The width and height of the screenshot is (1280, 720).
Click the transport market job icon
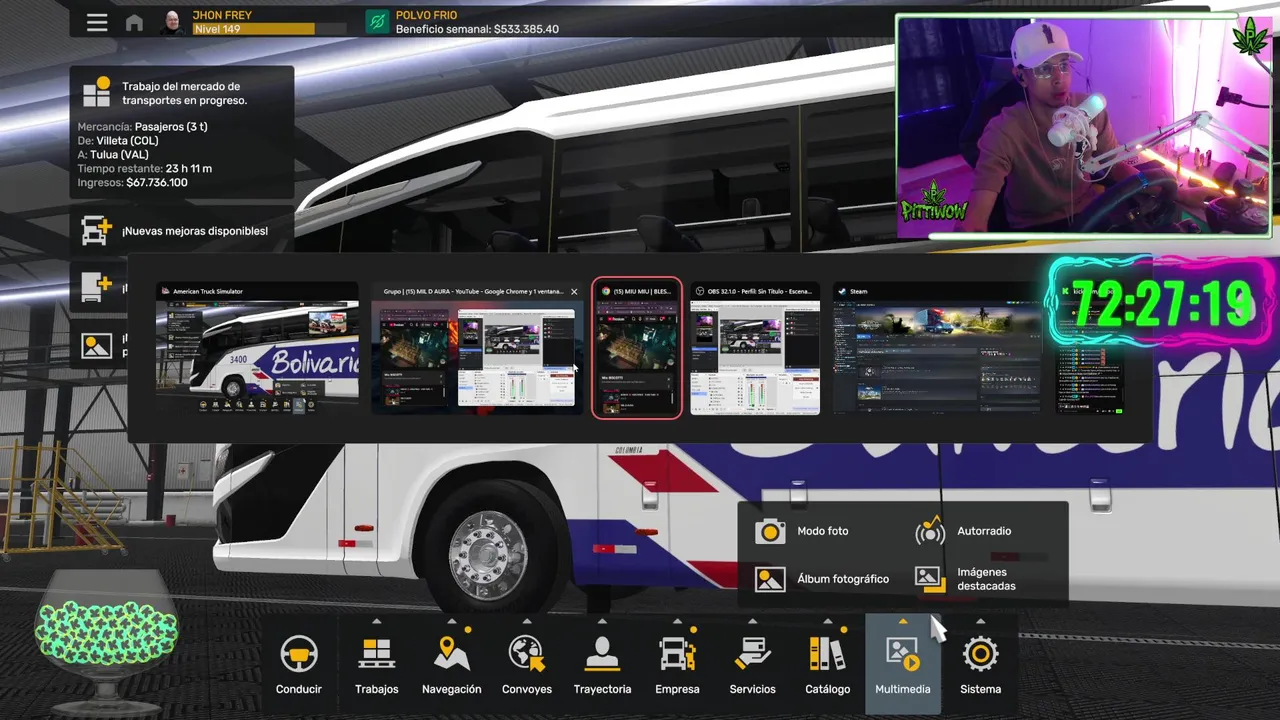(96, 92)
